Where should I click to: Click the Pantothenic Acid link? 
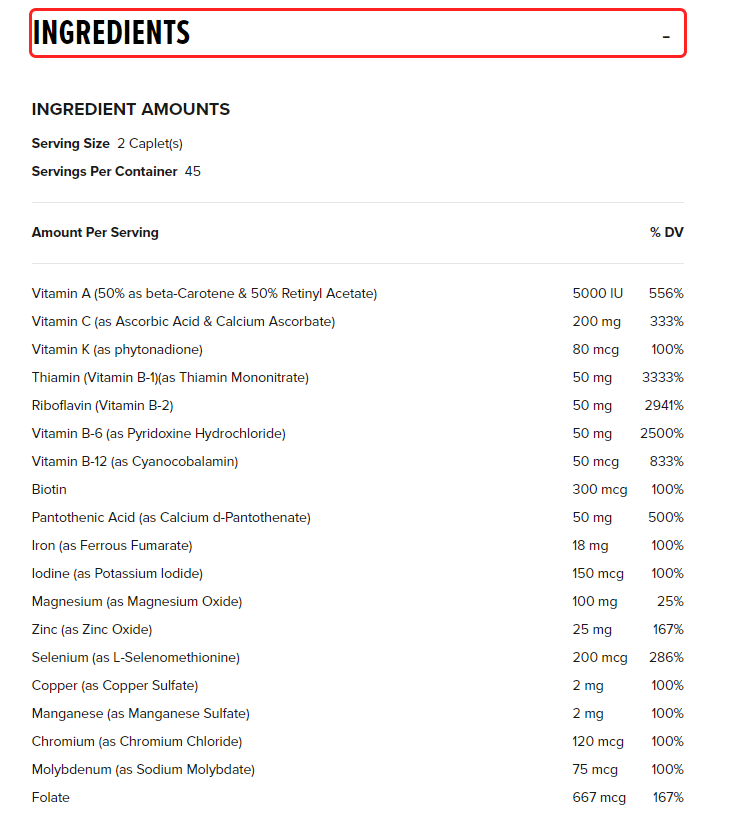point(170,517)
